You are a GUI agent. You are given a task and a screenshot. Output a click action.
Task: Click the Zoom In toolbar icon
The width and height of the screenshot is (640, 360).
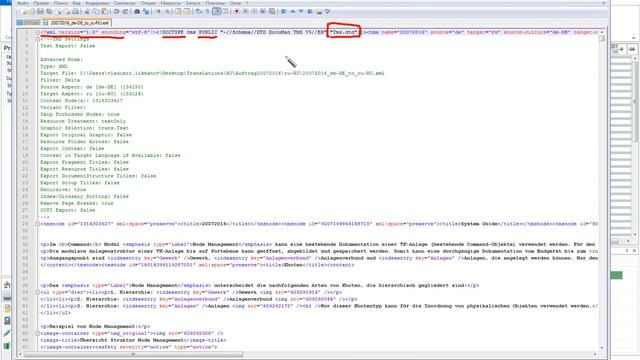[x=158, y=11]
